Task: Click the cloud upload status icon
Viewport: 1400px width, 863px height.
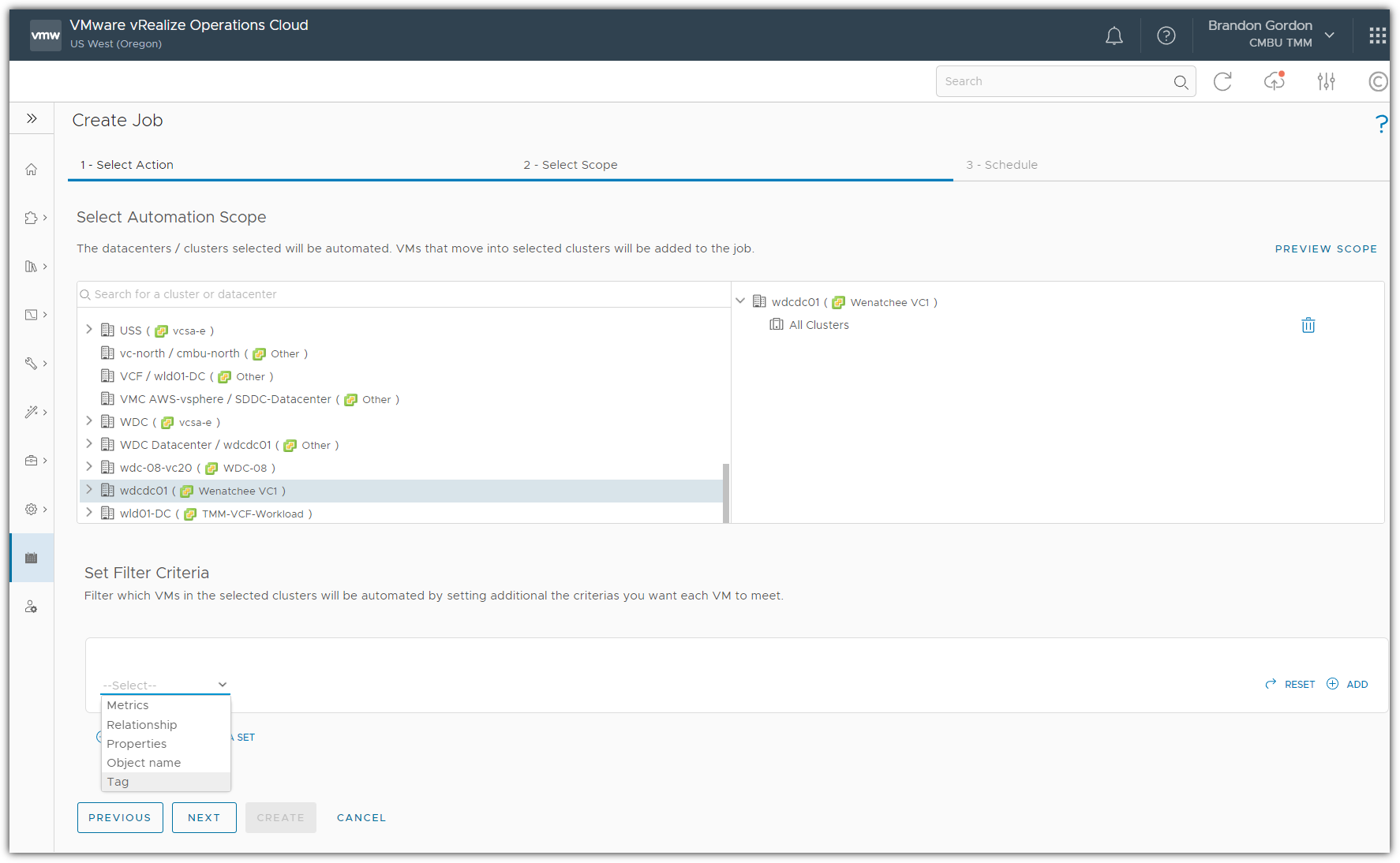Action: pos(1274,81)
